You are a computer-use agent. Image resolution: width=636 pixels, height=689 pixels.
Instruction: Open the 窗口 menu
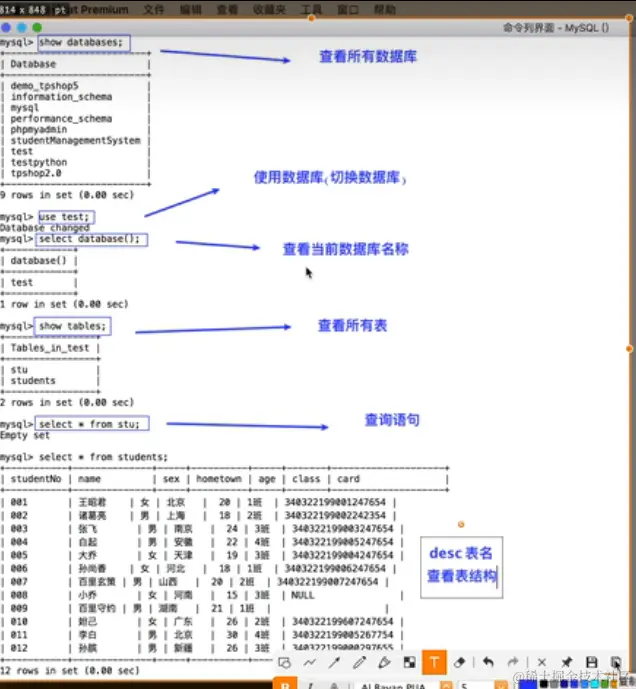point(348,9)
